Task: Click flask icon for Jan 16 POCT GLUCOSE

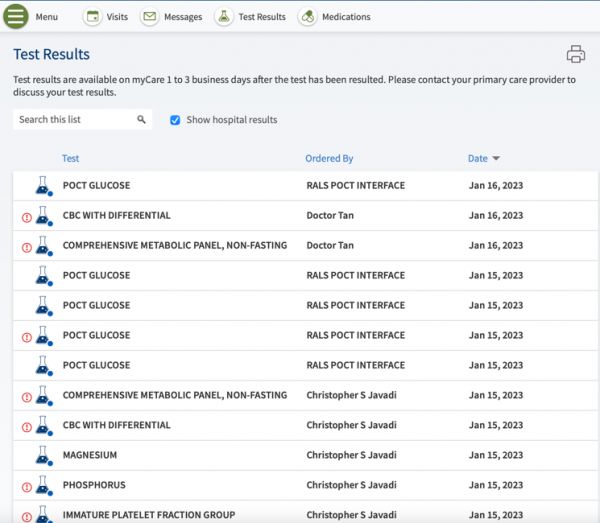Action: [x=44, y=186]
